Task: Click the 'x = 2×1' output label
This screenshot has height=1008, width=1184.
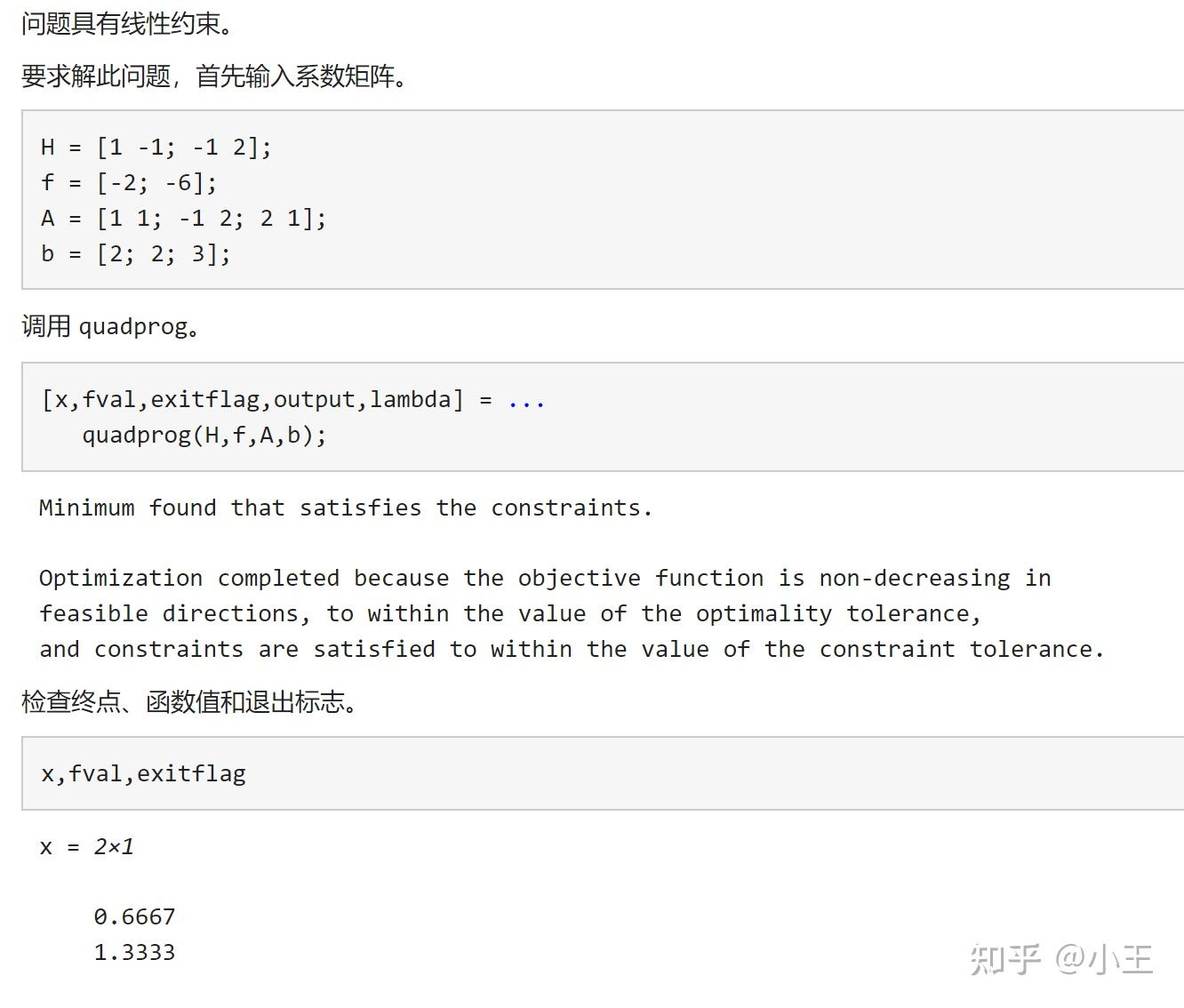Action: point(87,846)
